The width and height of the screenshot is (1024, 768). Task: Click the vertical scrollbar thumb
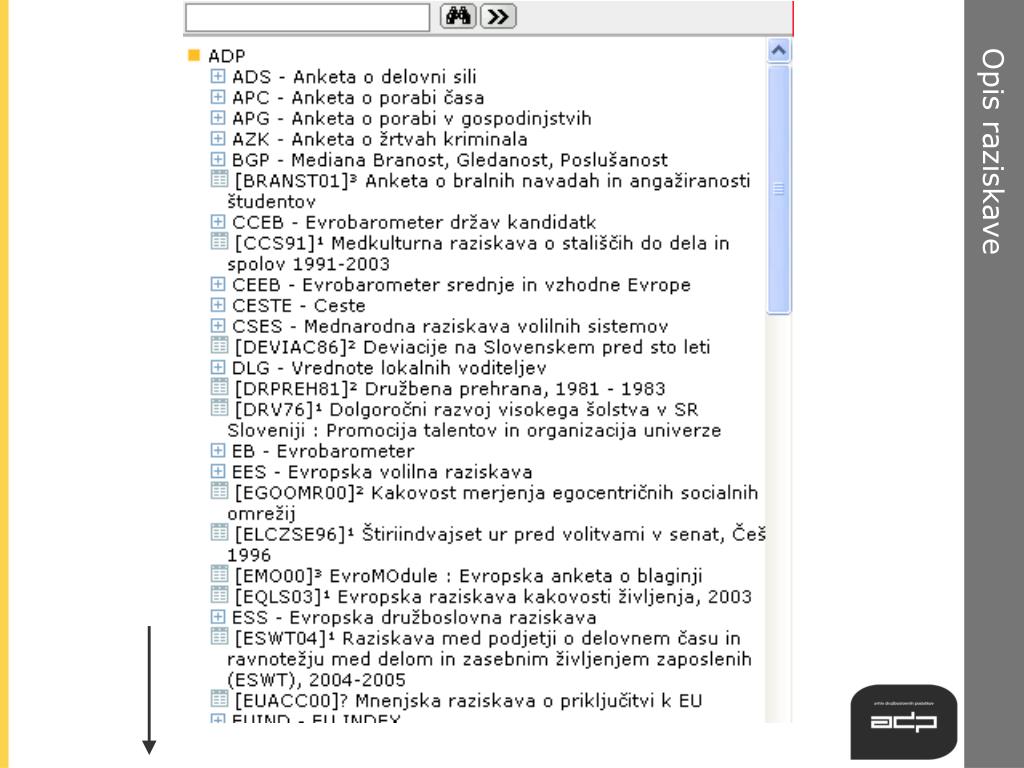[x=778, y=190]
